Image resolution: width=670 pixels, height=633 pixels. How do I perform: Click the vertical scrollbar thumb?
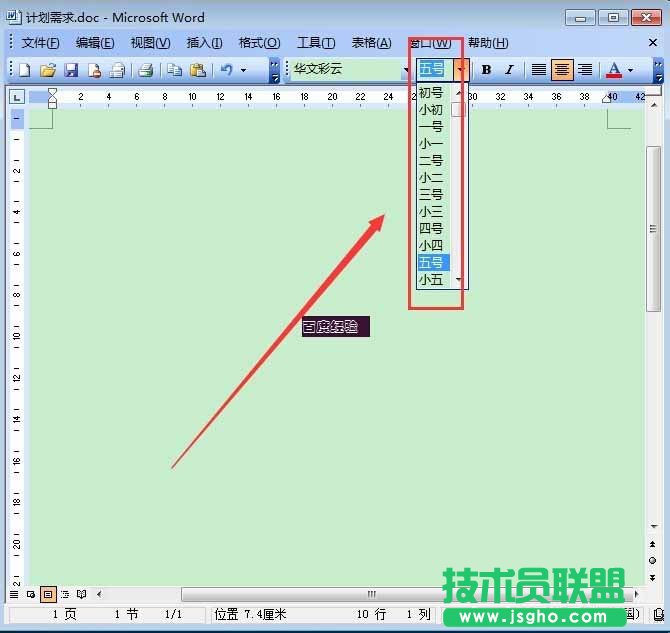[653, 229]
